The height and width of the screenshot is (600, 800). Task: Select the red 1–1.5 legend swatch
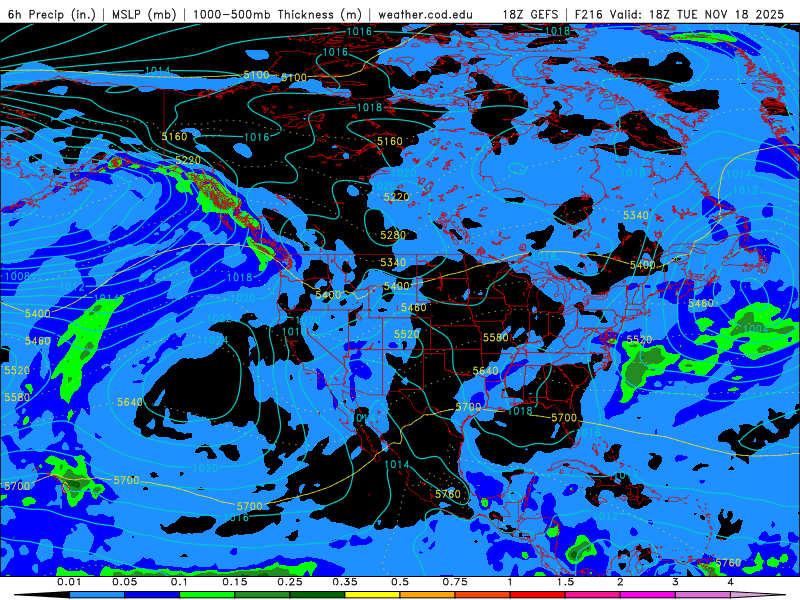pos(538,595)
